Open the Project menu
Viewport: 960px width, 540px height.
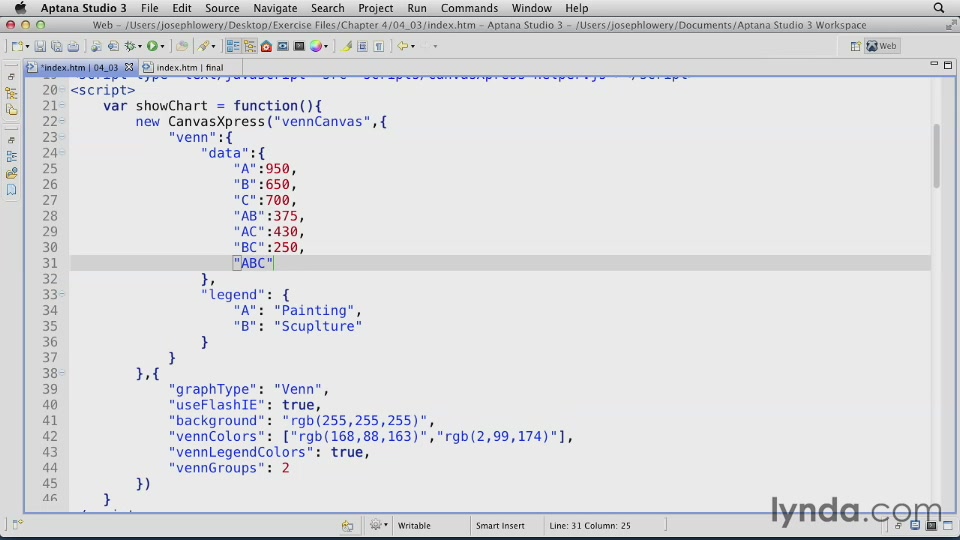point(375,8)
